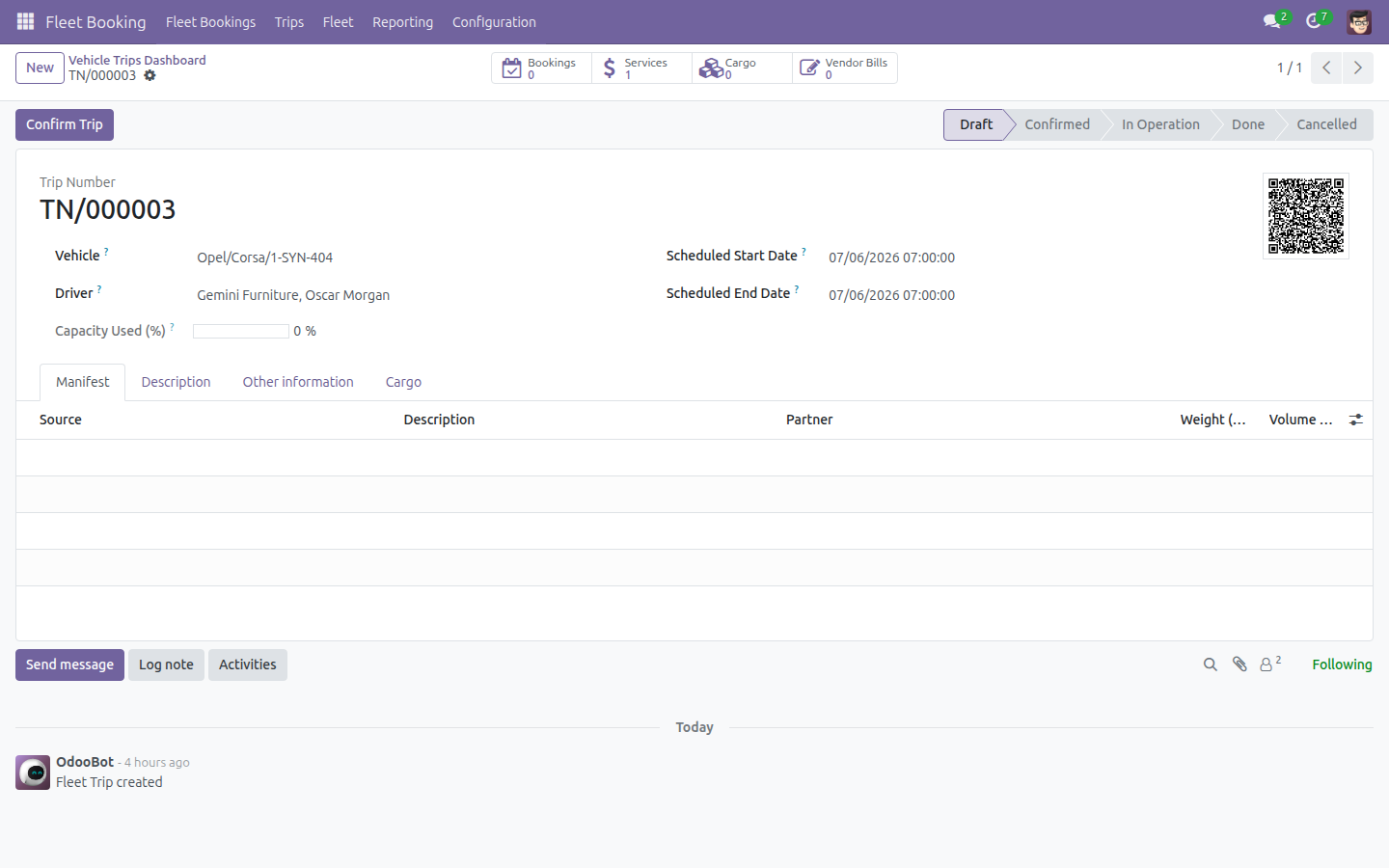The width and height of the screenshot is (1389, 868).
Task: Click Send message button
Action: 69,665
